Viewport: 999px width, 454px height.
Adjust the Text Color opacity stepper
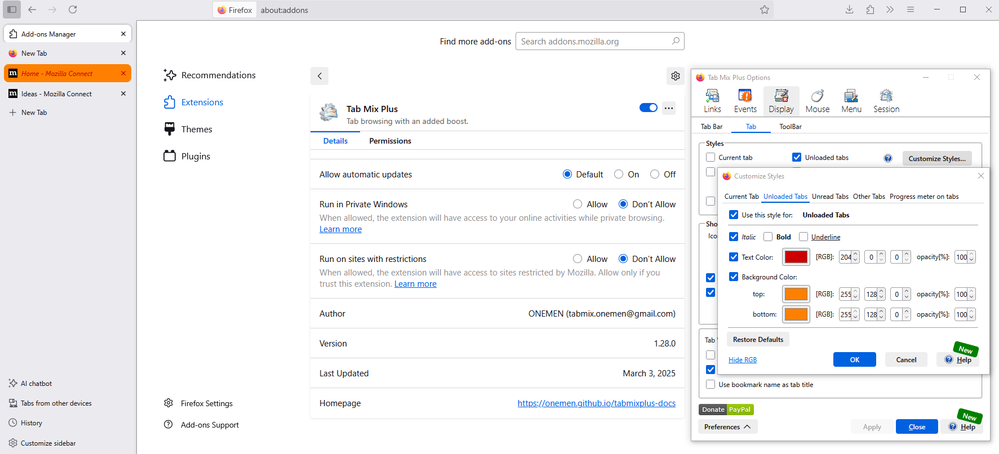tap(971, 257)
